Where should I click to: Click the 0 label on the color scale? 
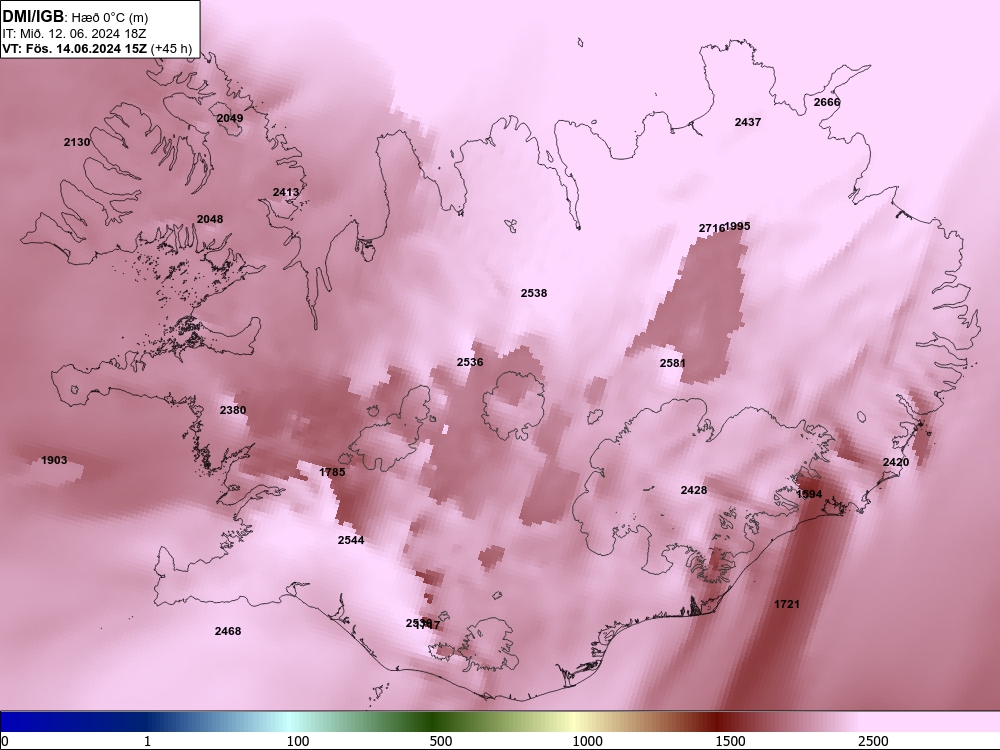coord(5,741)
